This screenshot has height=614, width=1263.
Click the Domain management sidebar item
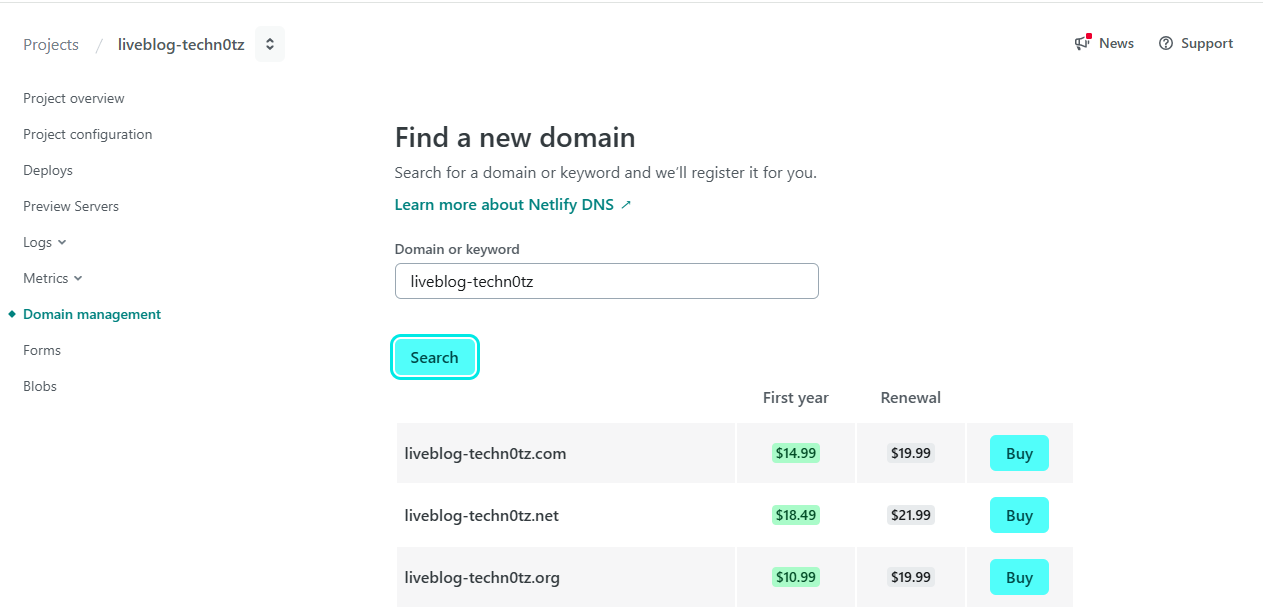(92, 314)
